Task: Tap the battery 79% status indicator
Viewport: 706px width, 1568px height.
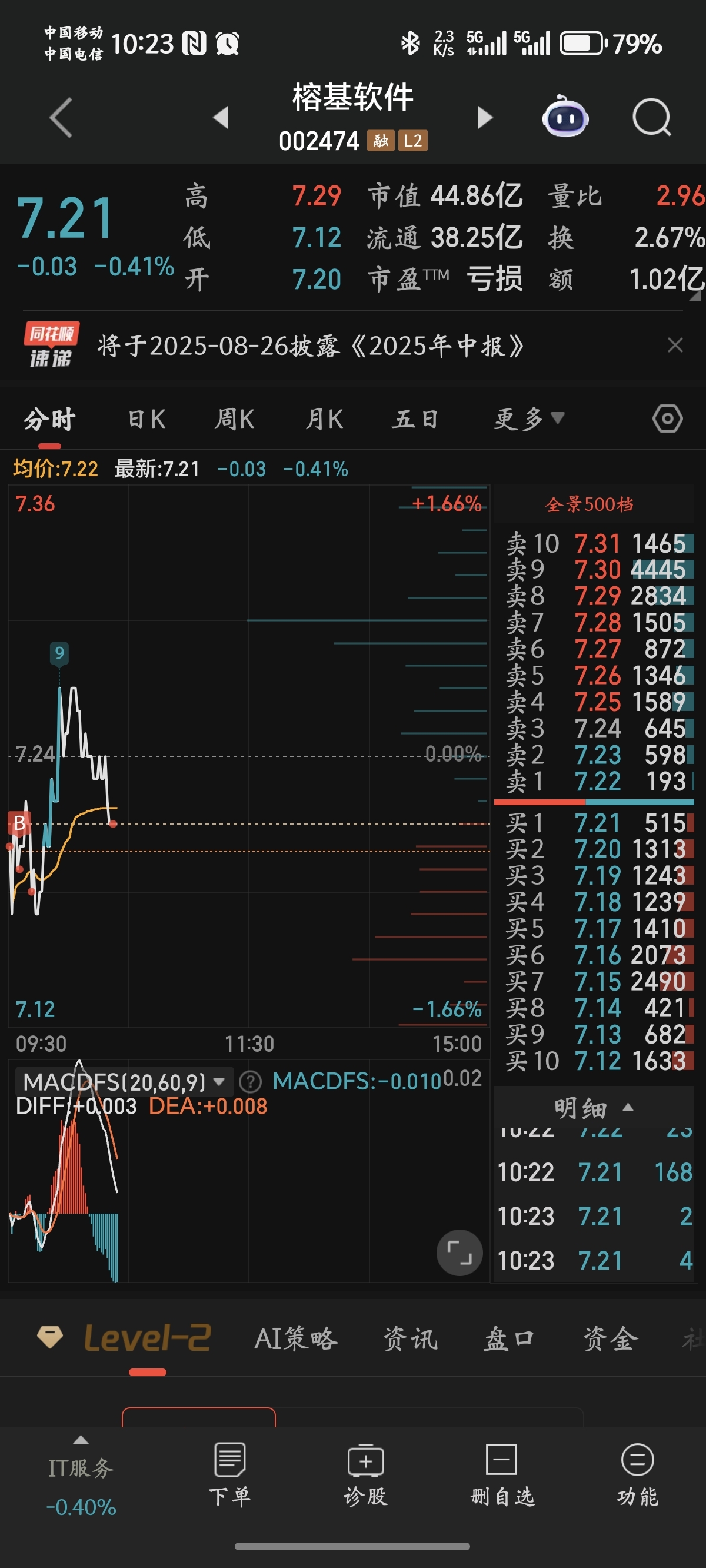Action: tap(611, 44)
